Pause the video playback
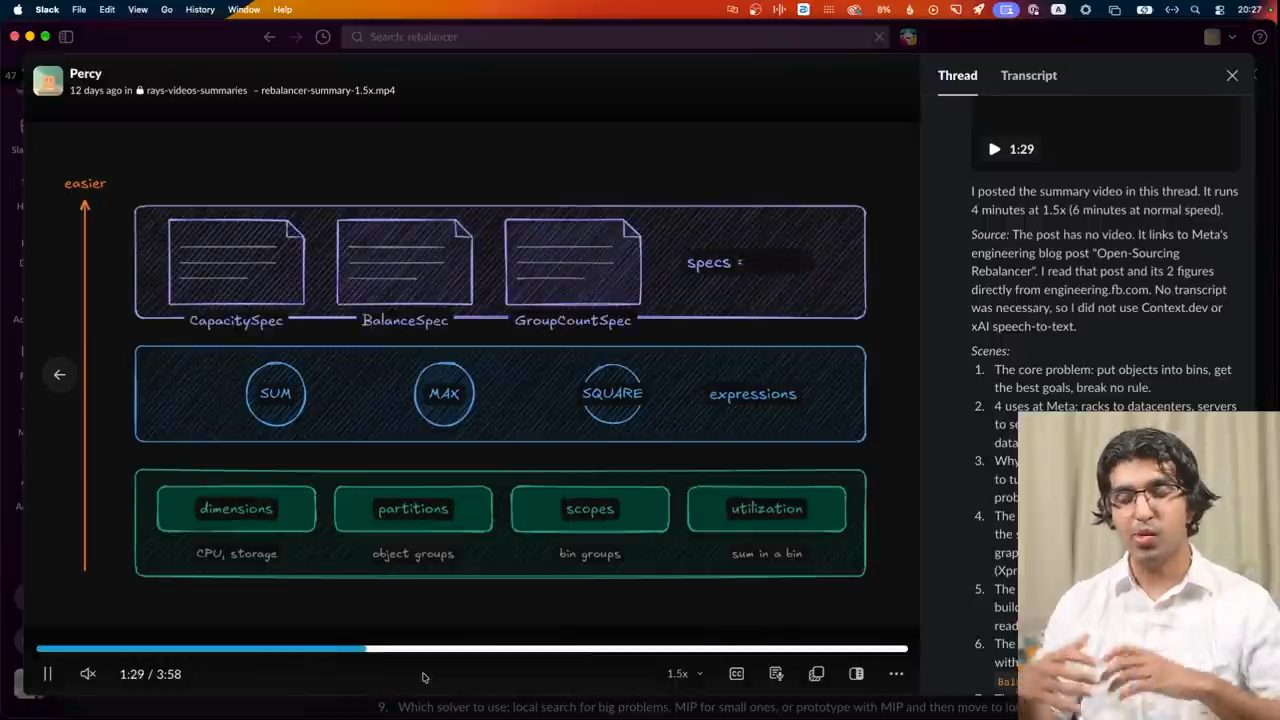This screenshot has width=1280, height=720. [47, 674]
